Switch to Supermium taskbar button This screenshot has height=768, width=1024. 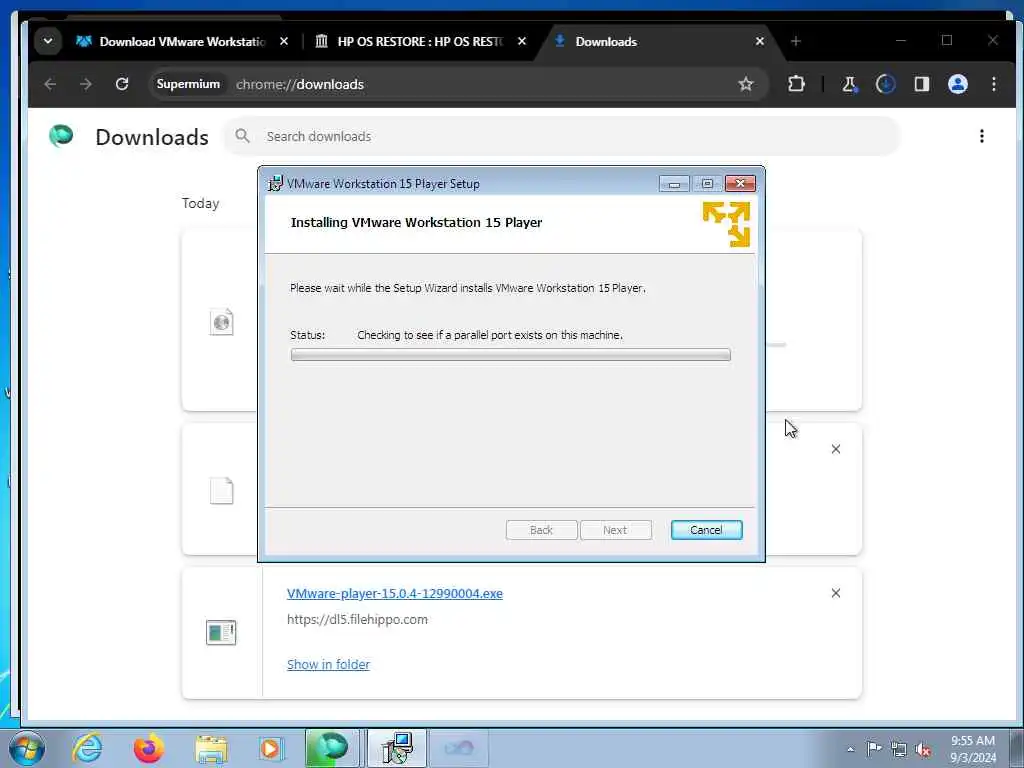click(332, 748)
